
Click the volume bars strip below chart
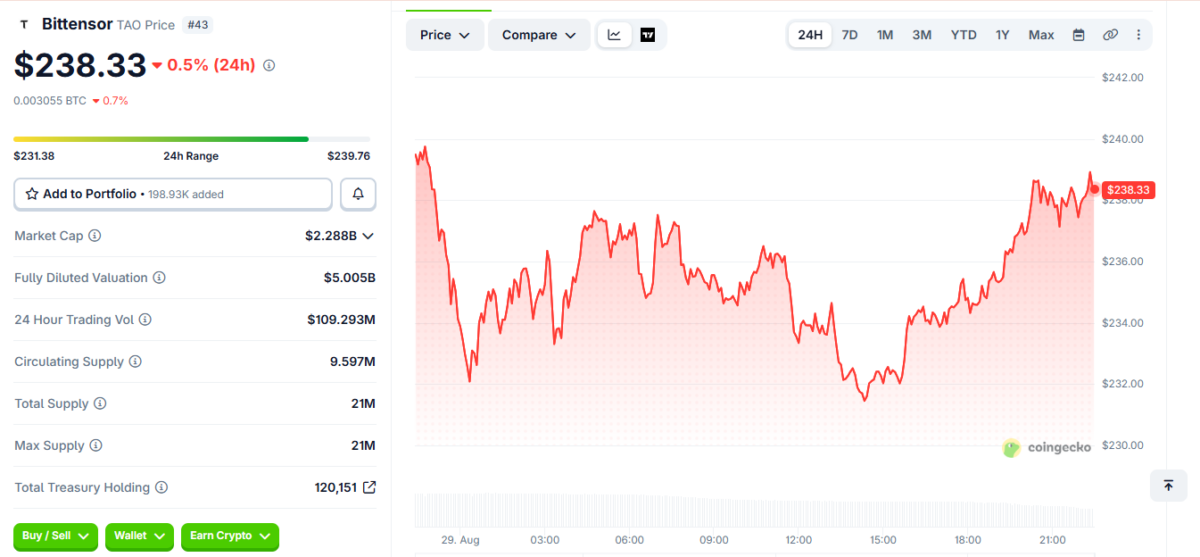click(x=755, y=509)
